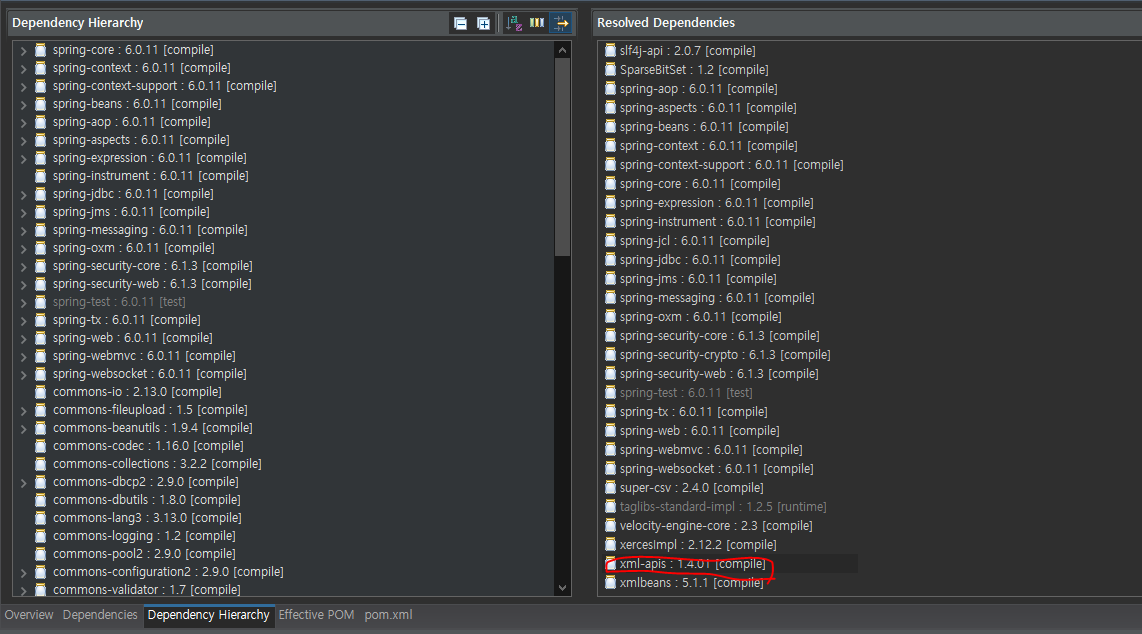Click jar icon beside commons-codec : 1.16.0

pyautogui.click(x=41, y=445)
